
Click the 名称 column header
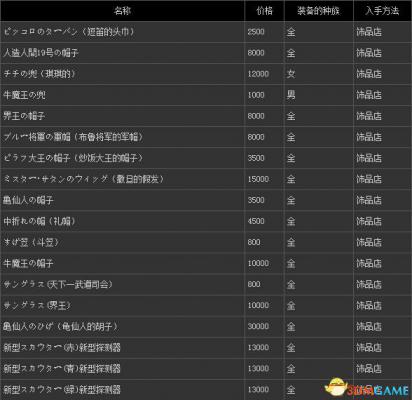click(x=122, y=11)
